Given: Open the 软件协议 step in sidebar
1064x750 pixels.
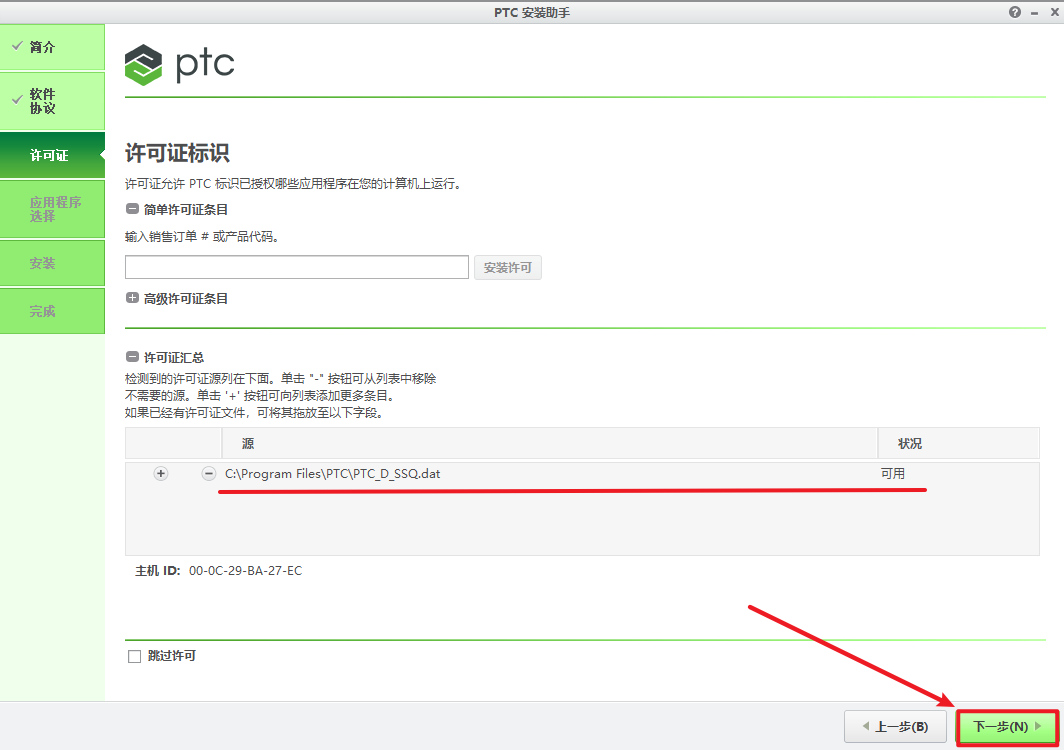Looking at the screenshot, I should coord(52,101).
